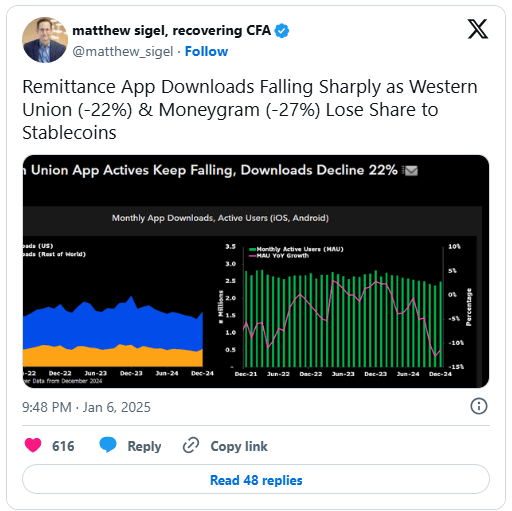This screenshot has width=512, height=511.
Task: Click the 616 likes count
Action: pyautogui.click(x=63, y=446)
